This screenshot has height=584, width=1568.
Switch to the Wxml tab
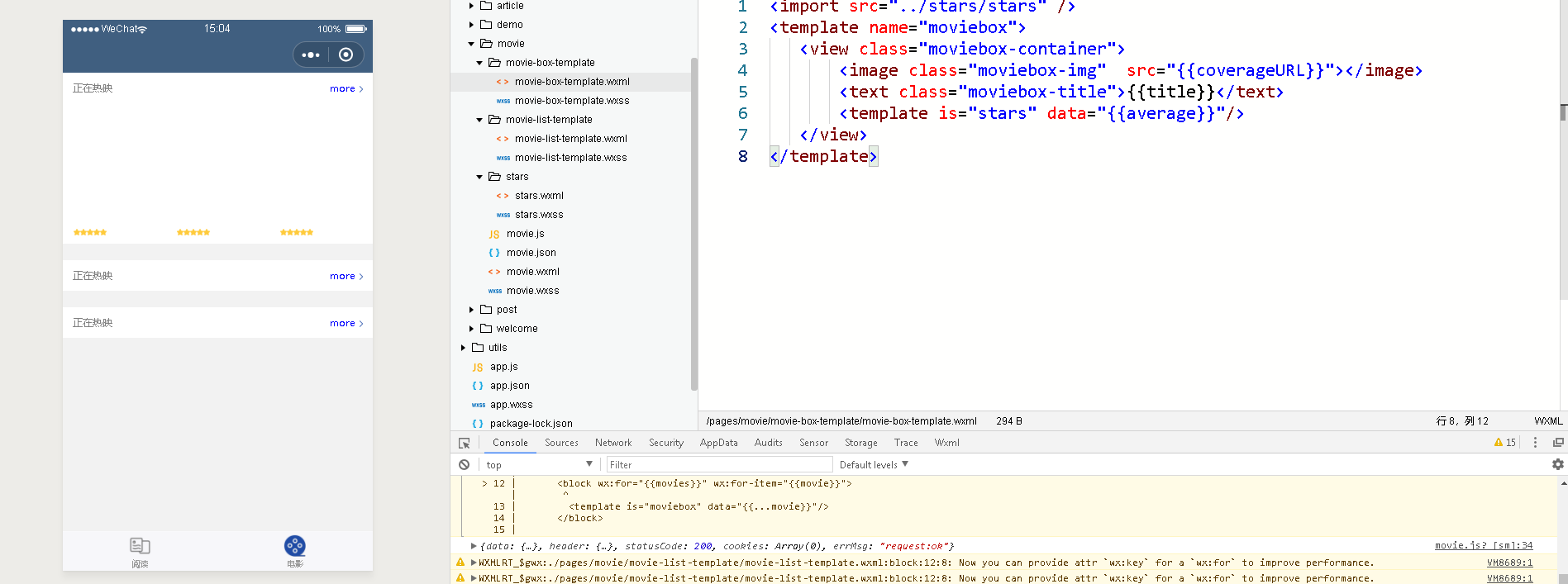coord(947,443)
